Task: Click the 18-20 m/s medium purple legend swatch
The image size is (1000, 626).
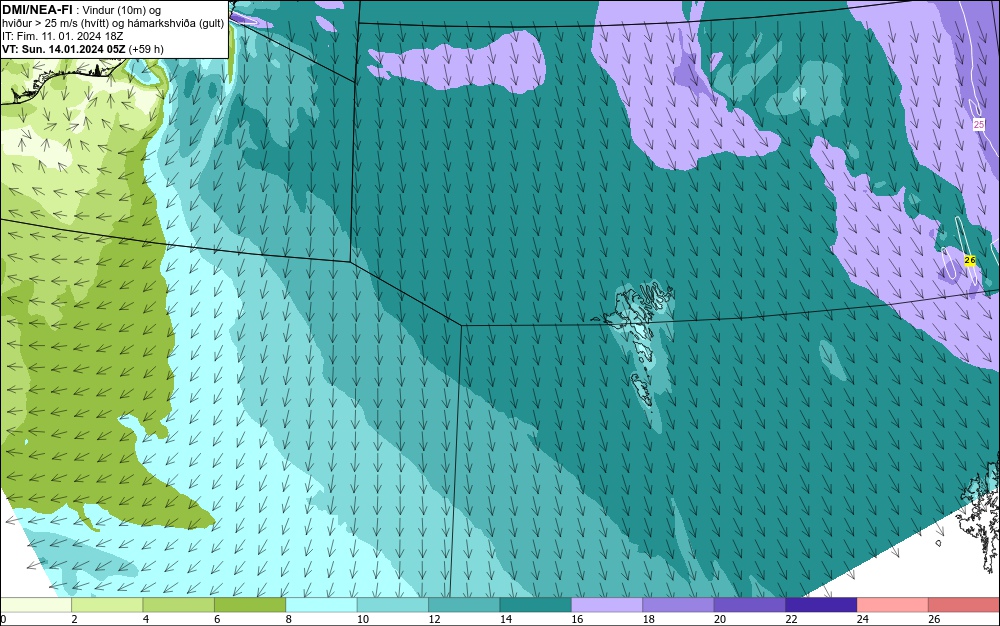Action: point(679,605)
